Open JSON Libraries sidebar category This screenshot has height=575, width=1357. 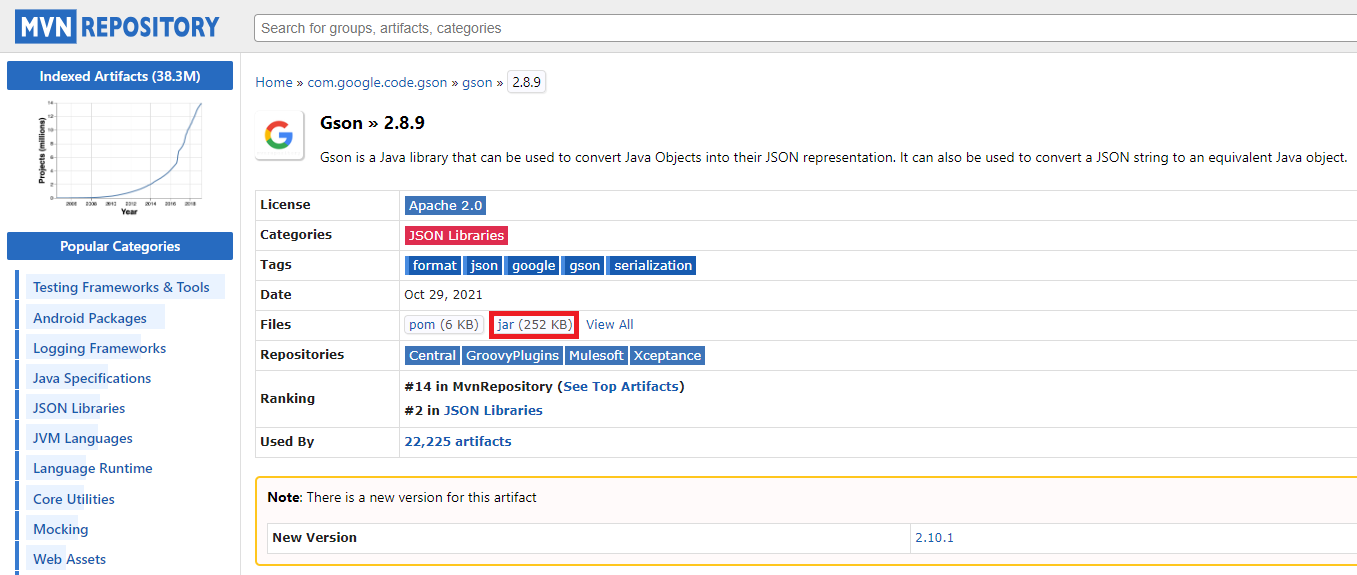pyautogui.click(x=79, y=408)
